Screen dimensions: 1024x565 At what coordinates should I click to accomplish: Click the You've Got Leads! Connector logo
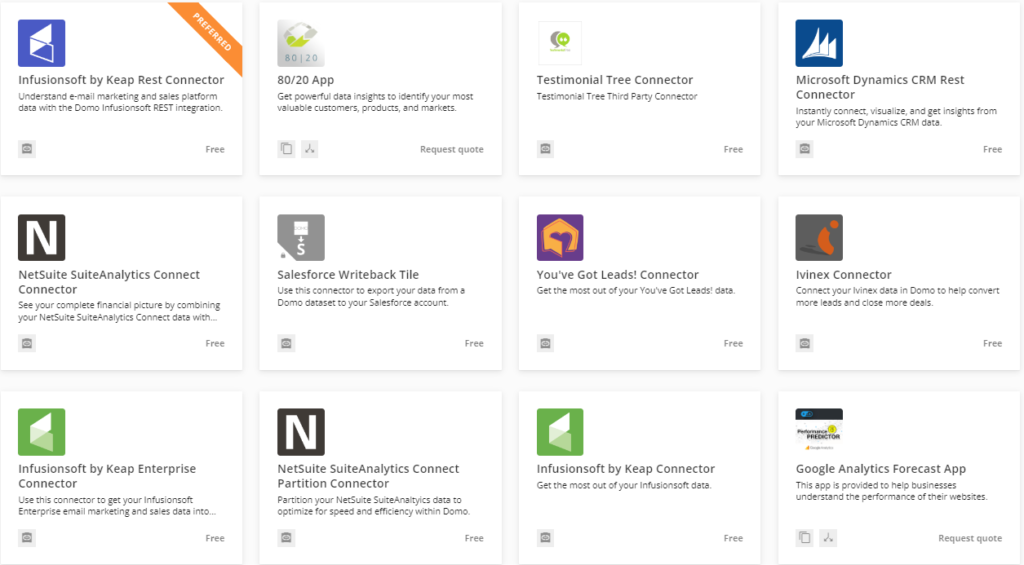click(x=560, y=238)
